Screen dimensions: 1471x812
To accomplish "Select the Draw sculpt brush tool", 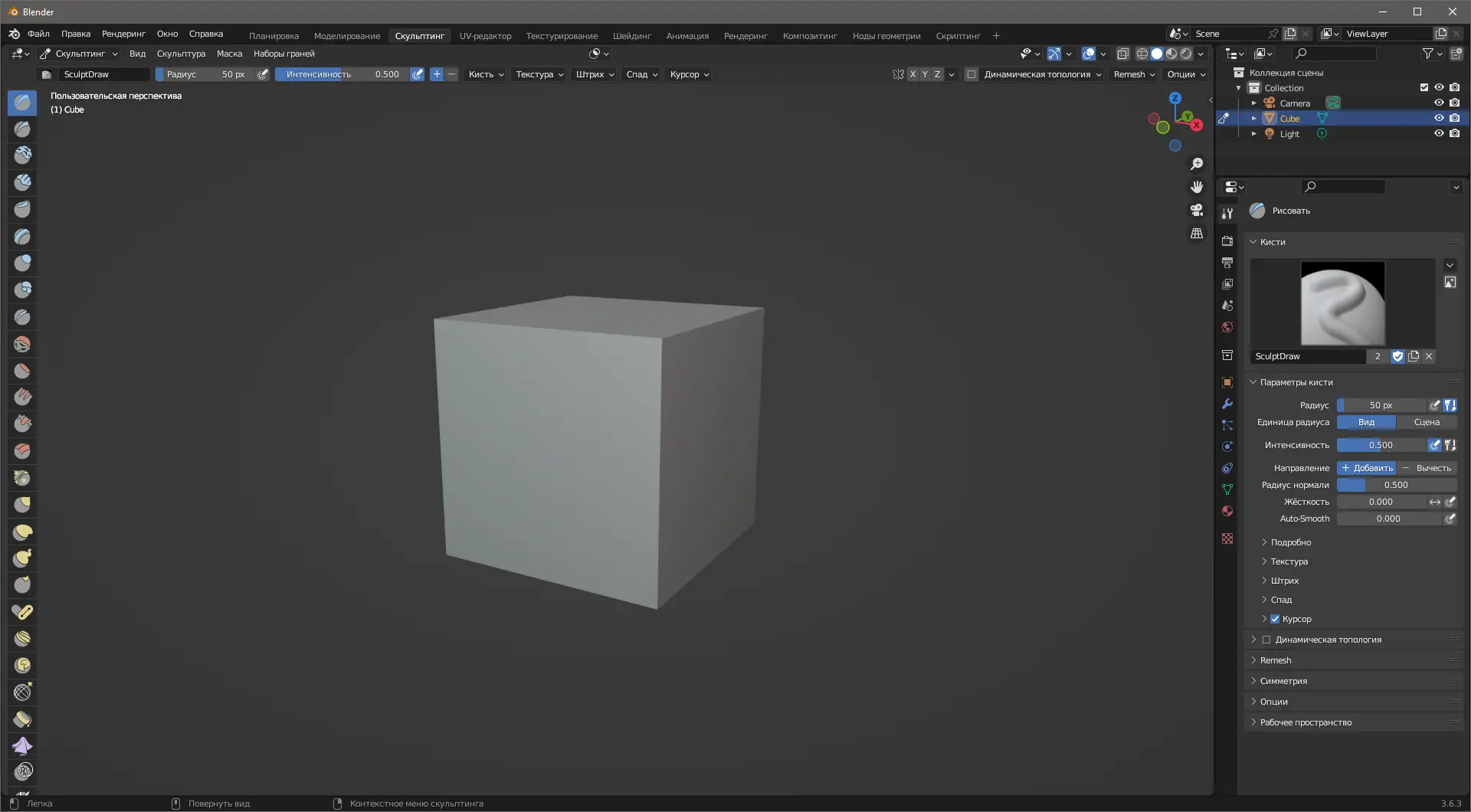I will pyautogui.click(x=22, y=103).
